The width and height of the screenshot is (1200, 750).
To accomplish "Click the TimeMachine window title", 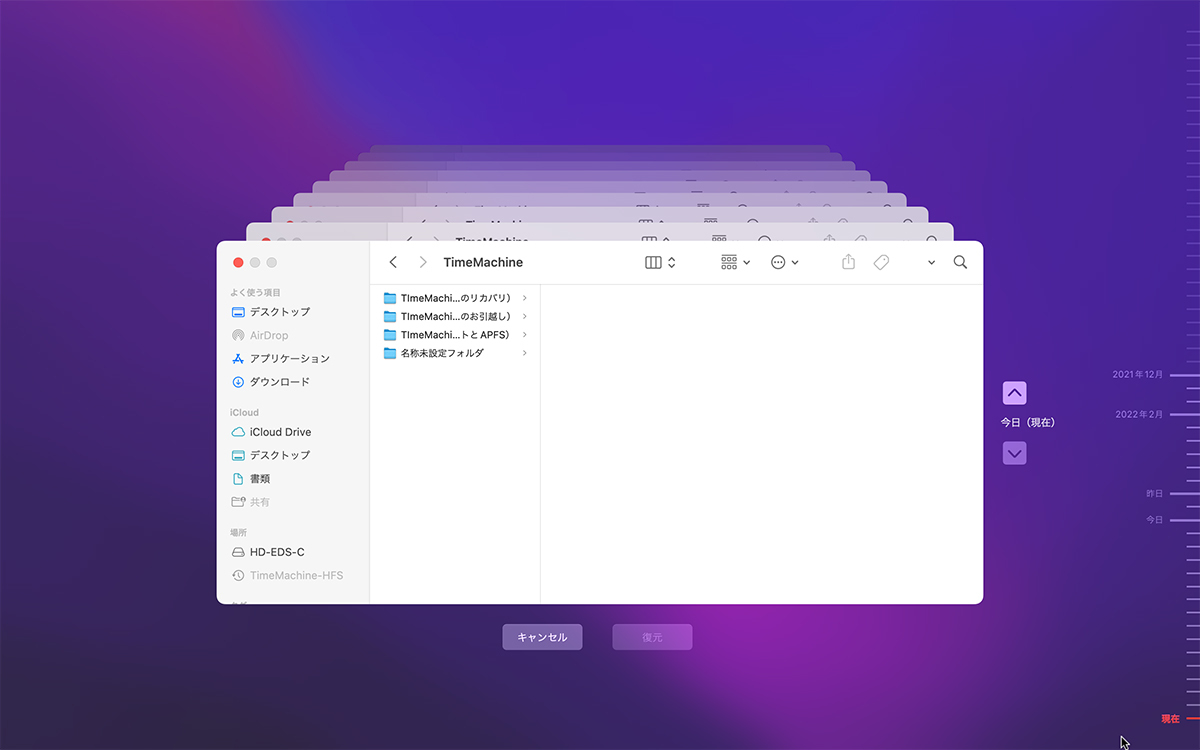I will tap(483, 262).
